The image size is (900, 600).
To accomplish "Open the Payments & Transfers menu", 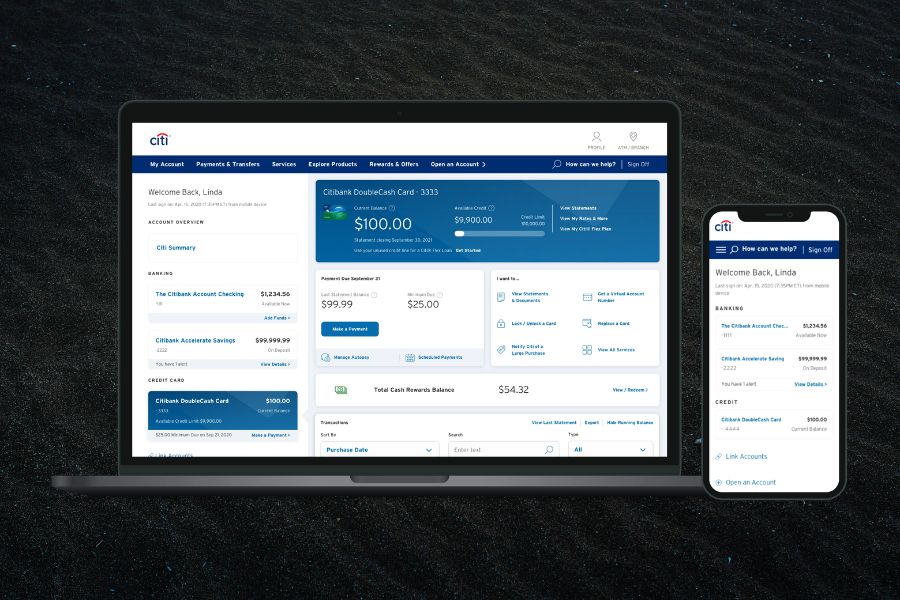I will (x=227, y=164).
